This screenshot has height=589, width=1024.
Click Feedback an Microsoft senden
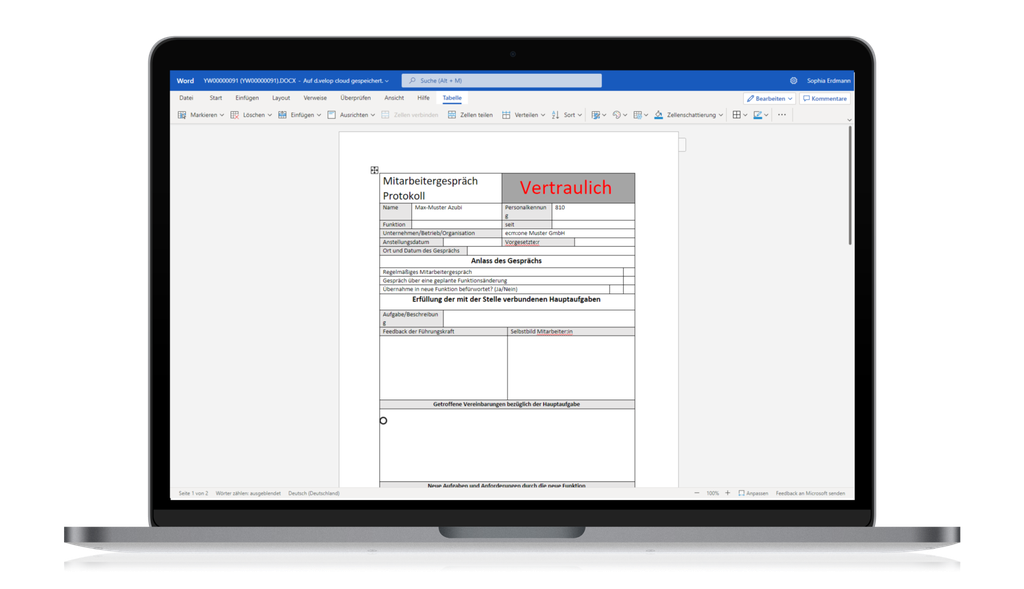pyautogui.click(x=810, y=493)
